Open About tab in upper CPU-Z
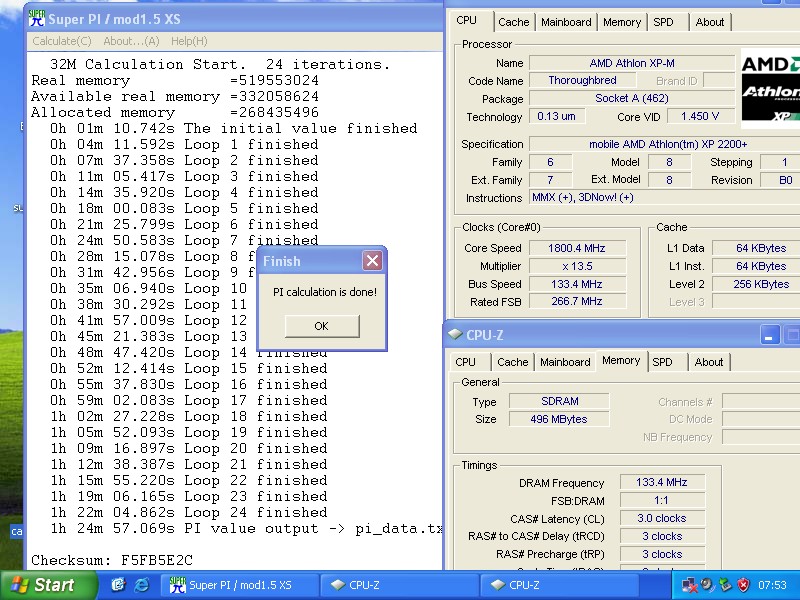This screenshot has width=800, height=600. [710, 22]
